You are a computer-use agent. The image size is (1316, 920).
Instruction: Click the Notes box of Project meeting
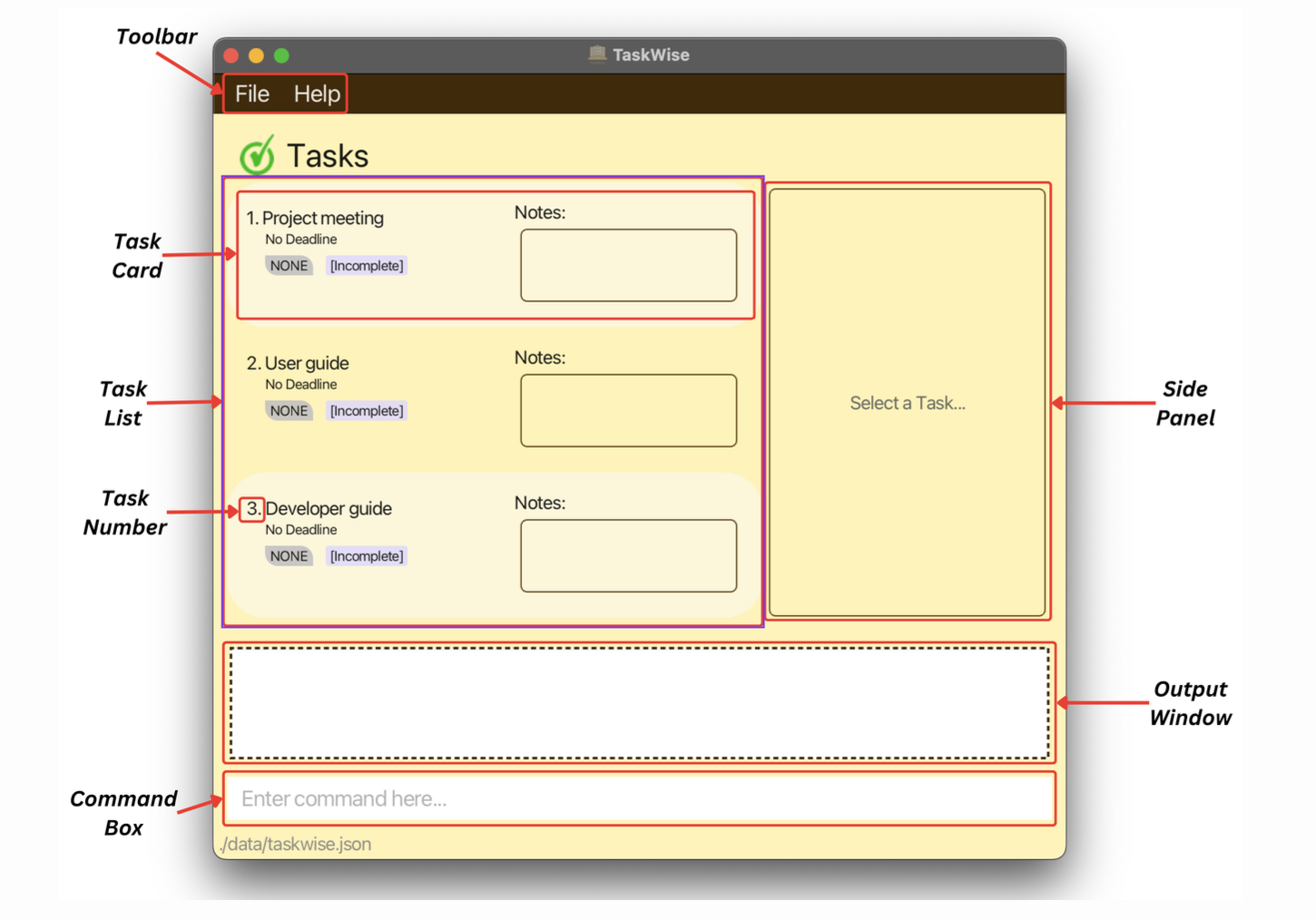(x=628, y=265)
